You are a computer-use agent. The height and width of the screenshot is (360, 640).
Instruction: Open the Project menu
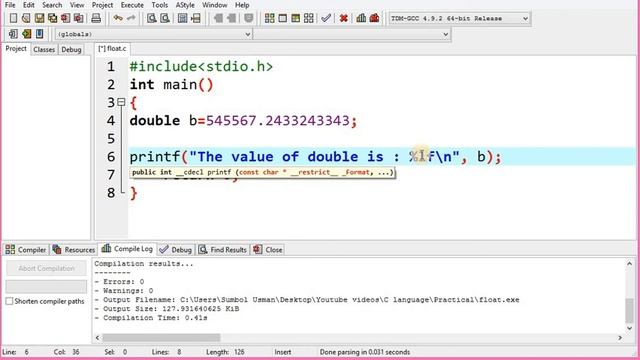coord(102,5)
